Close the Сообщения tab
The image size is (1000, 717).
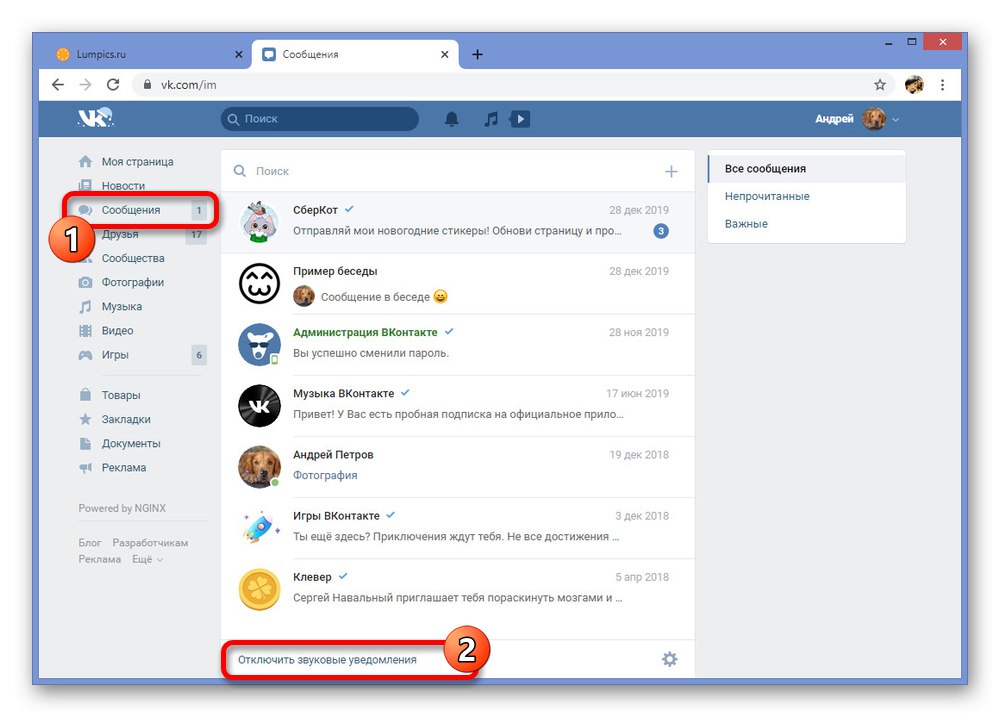coord(445,54)
